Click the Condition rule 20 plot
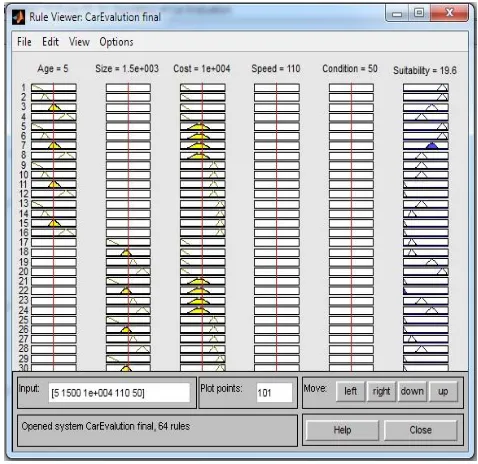 point(351,272)
